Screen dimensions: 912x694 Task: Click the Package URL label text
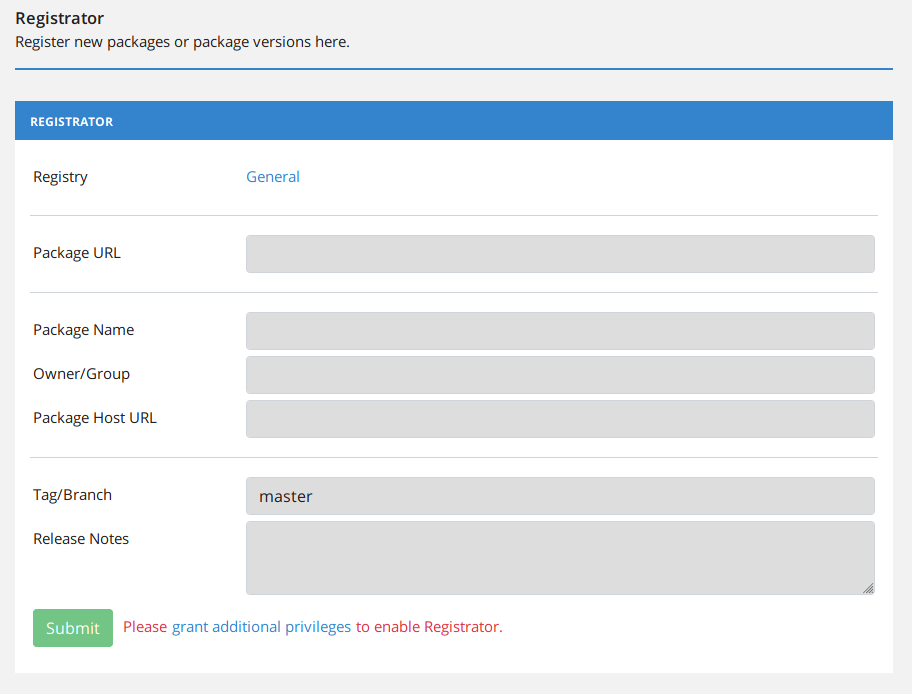pyautogui.click(x=77, y=253)
